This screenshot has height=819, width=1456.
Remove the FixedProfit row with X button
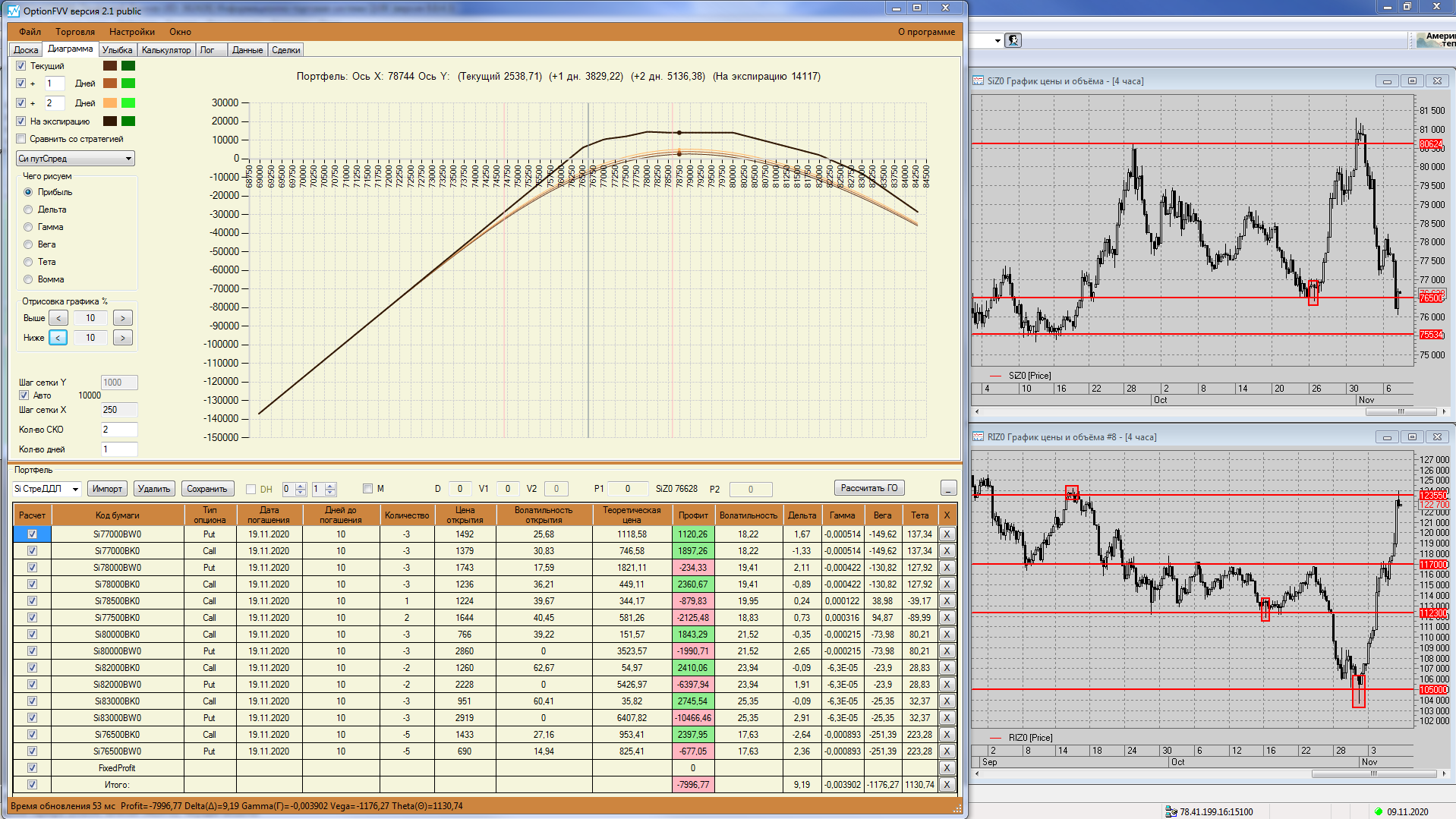click(x=947, y=768)
